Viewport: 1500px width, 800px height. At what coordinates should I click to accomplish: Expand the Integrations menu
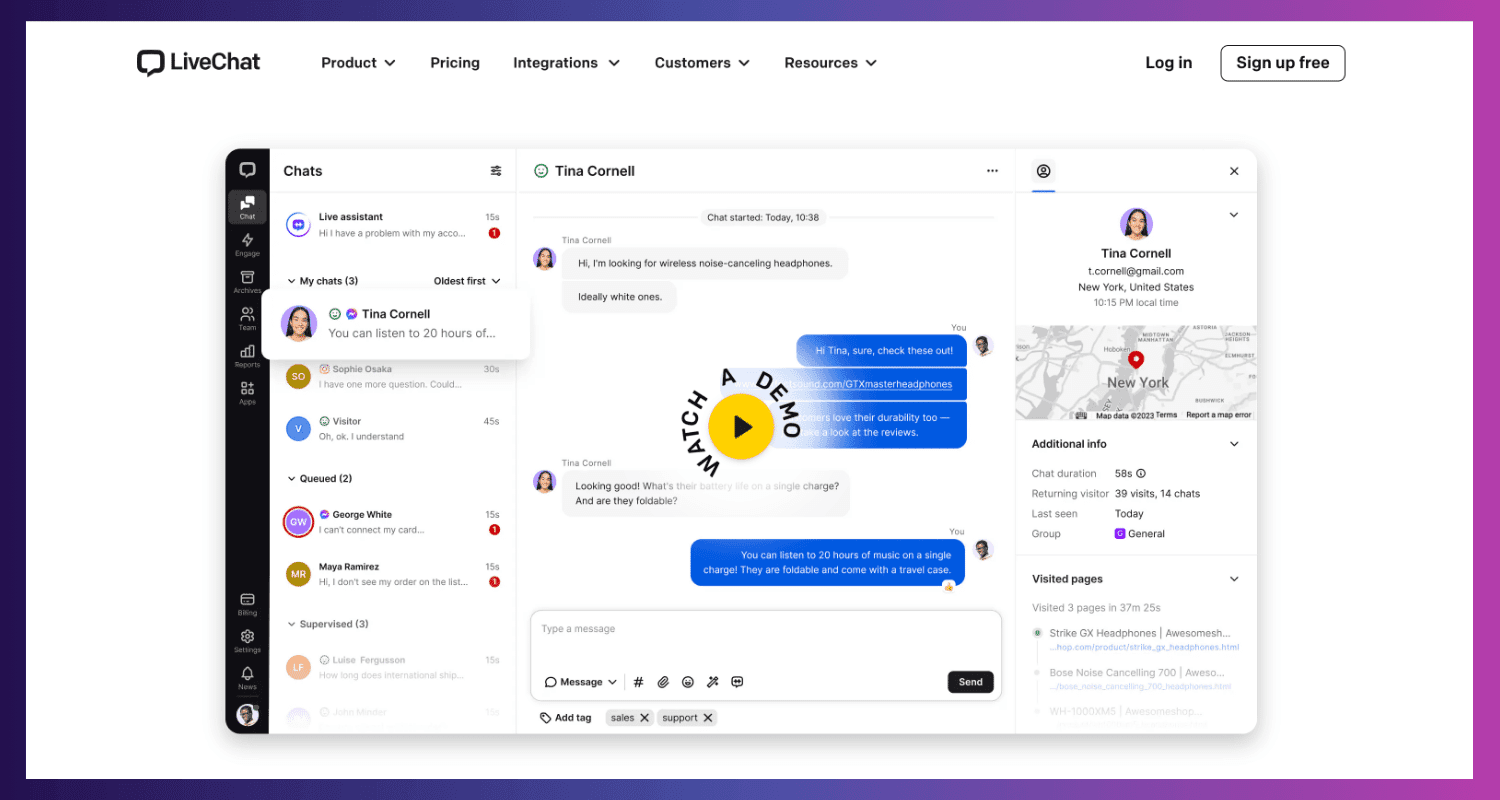566,62
